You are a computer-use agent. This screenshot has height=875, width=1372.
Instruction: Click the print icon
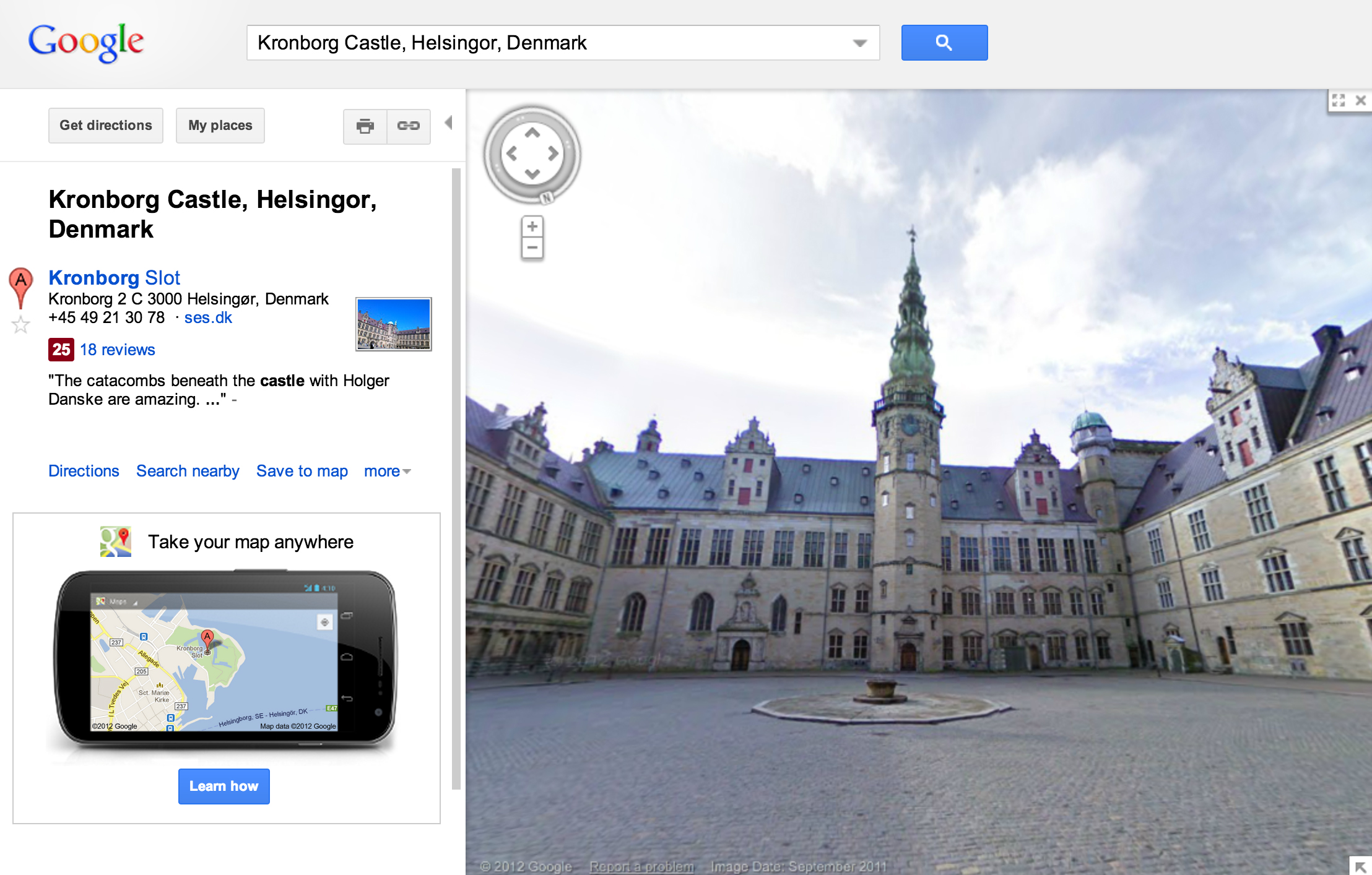(365, 126)
